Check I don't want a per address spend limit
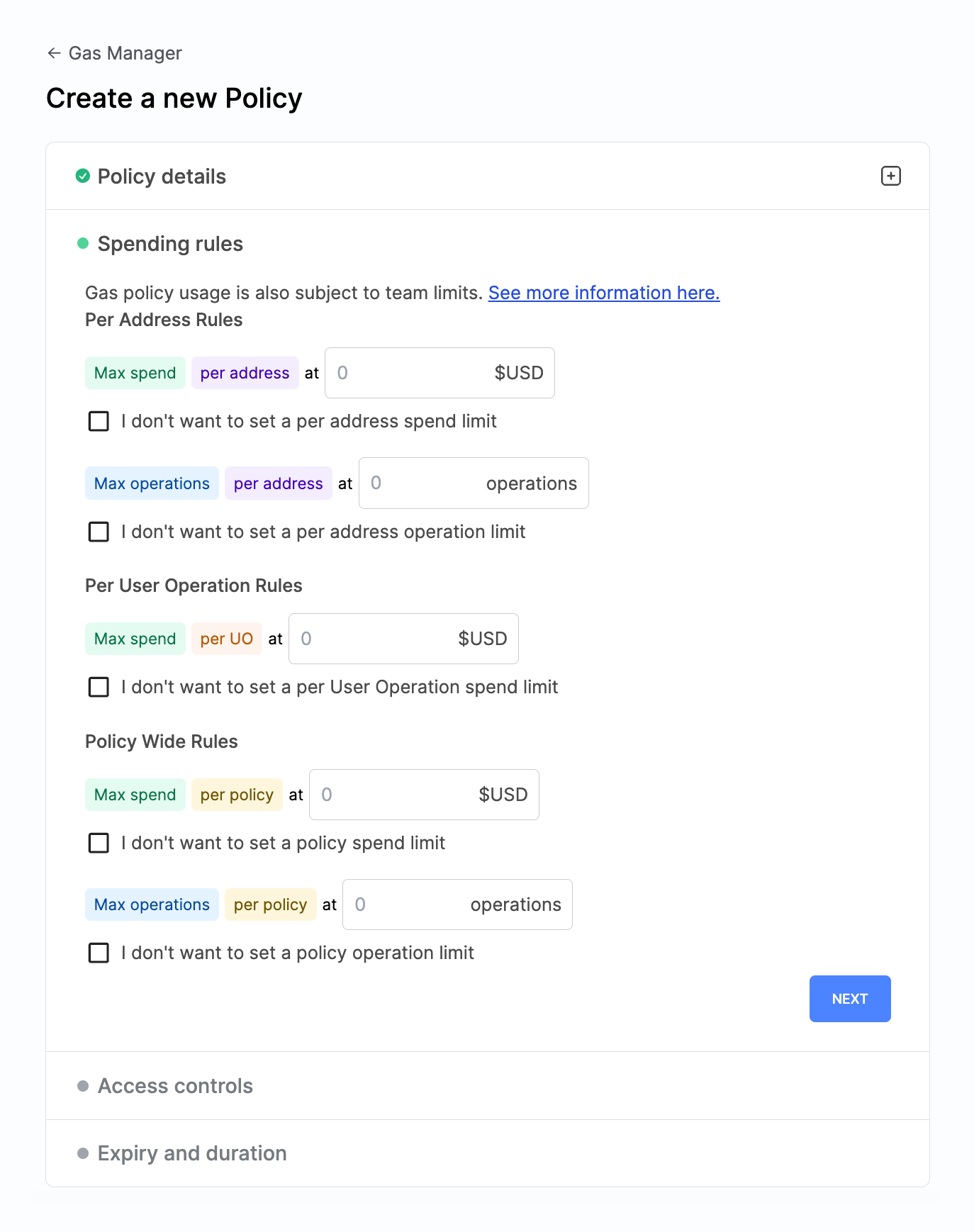Viewport: 974px width, 1232px height. coord(99,421)
